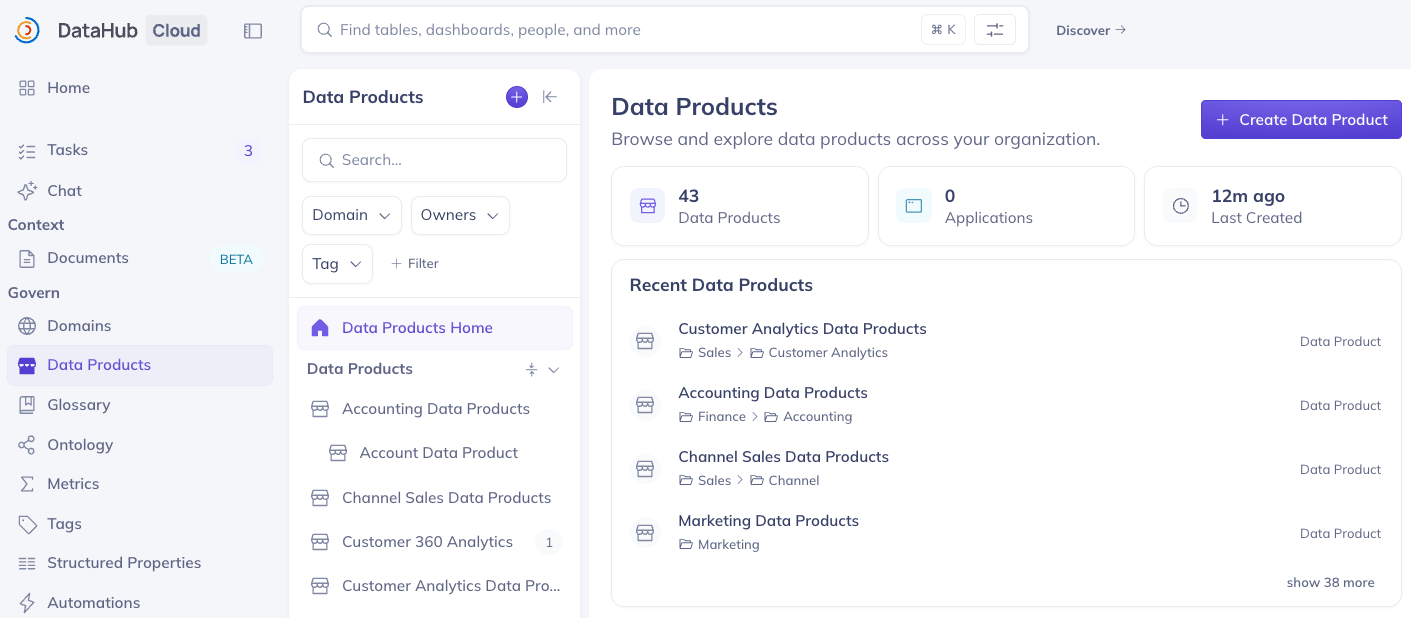Image resolution: width=1411 pixels, height=618 pixels.
Task: Click the Tasks count badge 3
Action: pos(248,151)
